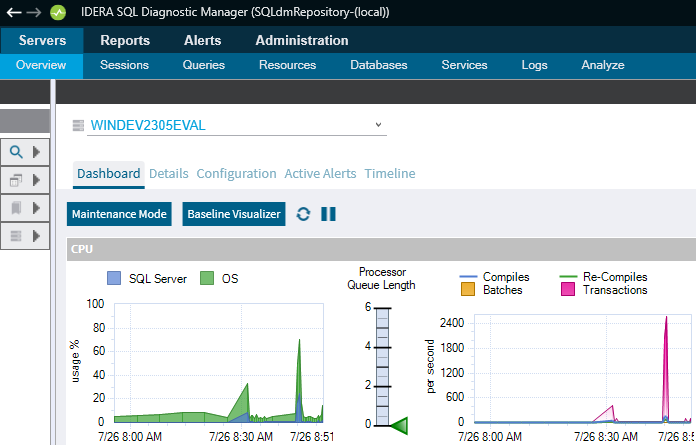
Task: Expand the arrow next to the search icon
Action: [x=37, y=152]
